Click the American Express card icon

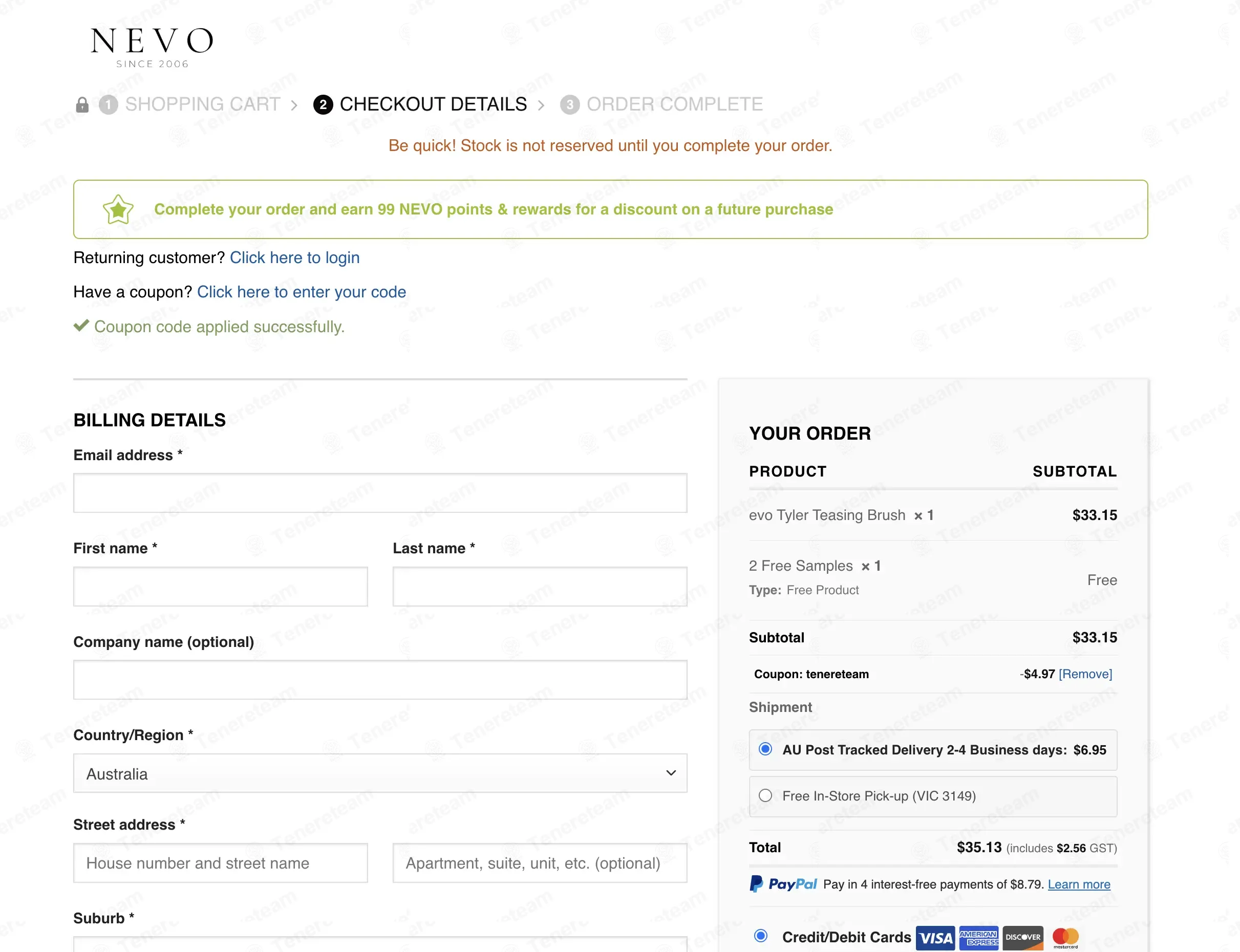(979, 938)
